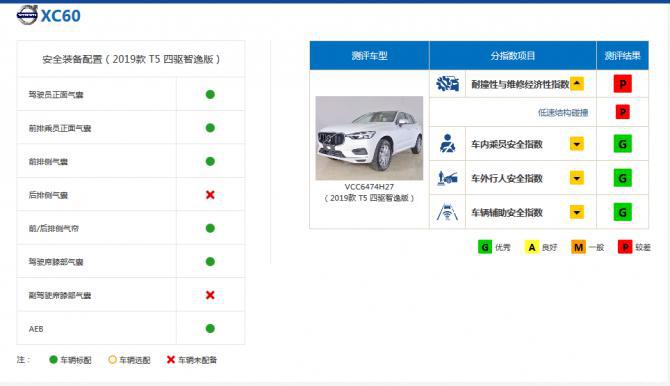Click the green dot for AEB
The height and width of the screenshot is (386, 670).
click(x=210, y=328)
